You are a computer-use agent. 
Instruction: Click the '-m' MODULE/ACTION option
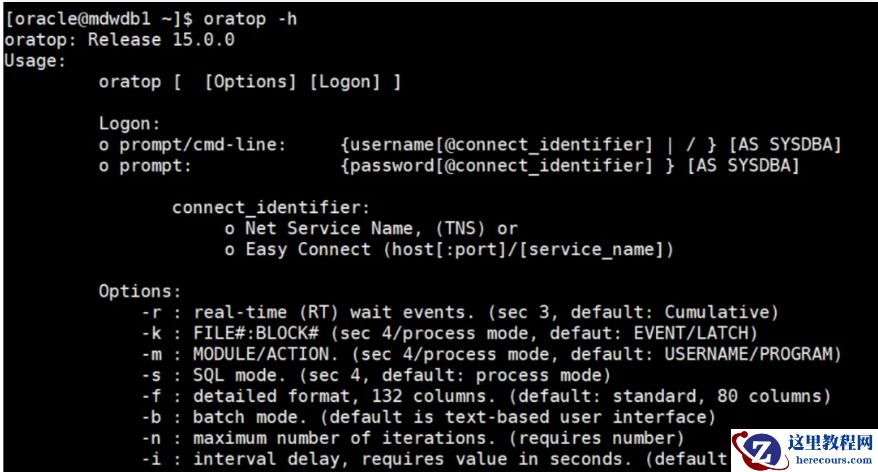click(151, 354)
